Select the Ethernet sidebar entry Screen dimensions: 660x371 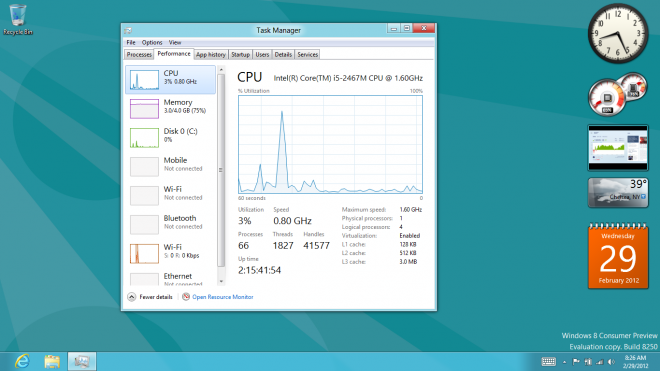(170, 279)
